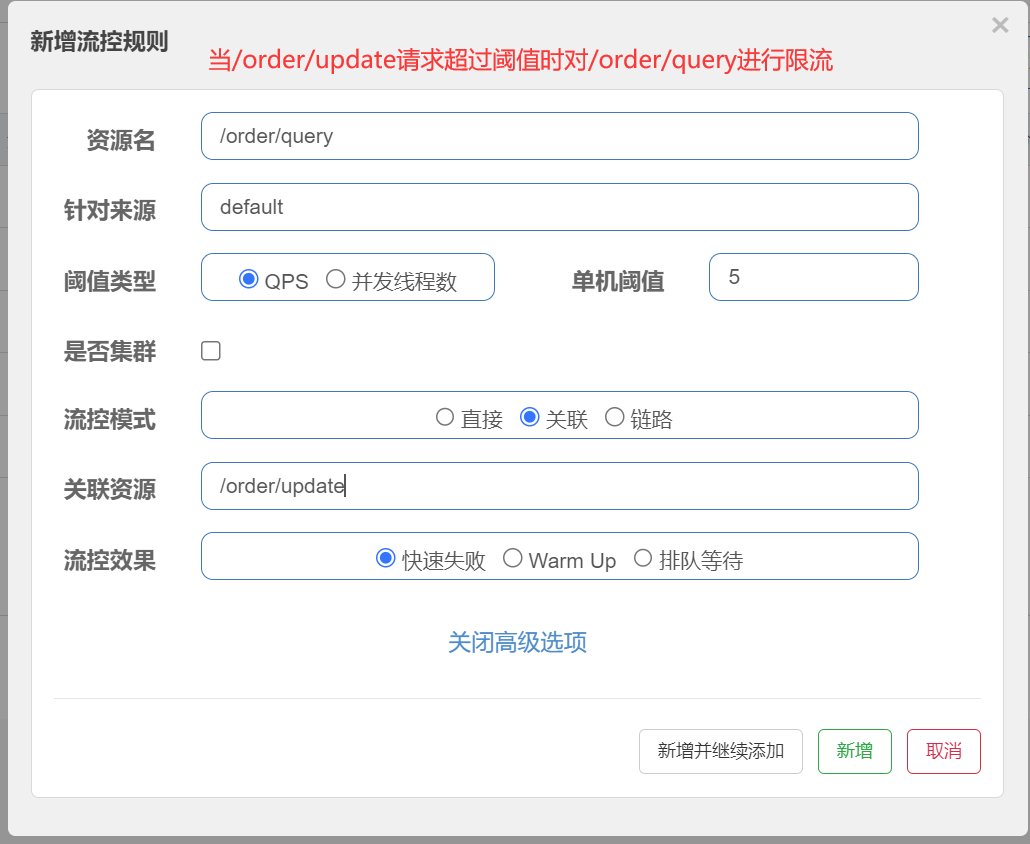This screenshot has height=844, width=1030.
Task: Collapse advanced options via 关闭高级选项
Action: tap(517, 642)
